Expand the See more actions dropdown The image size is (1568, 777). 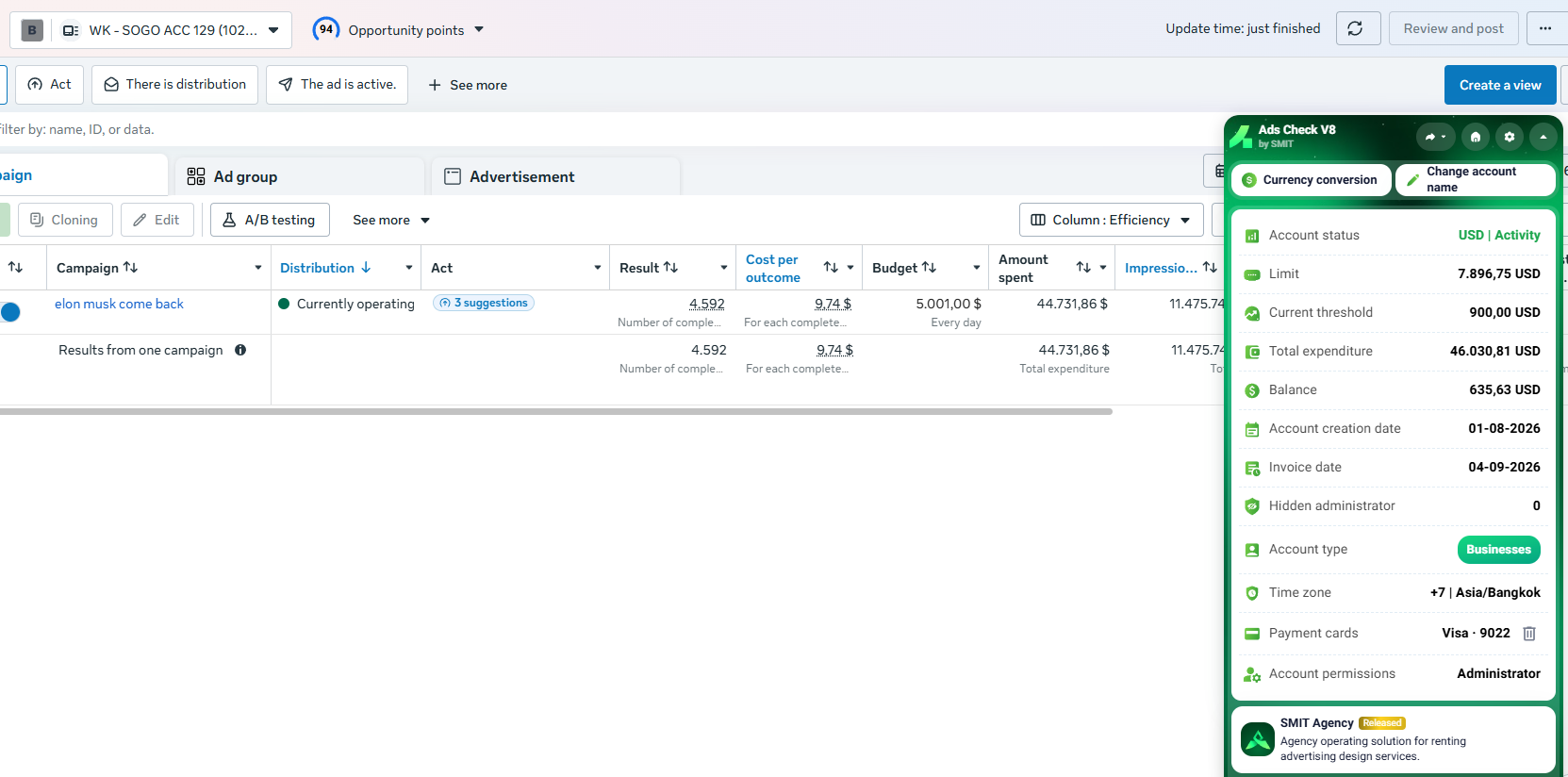pos(391,220)
